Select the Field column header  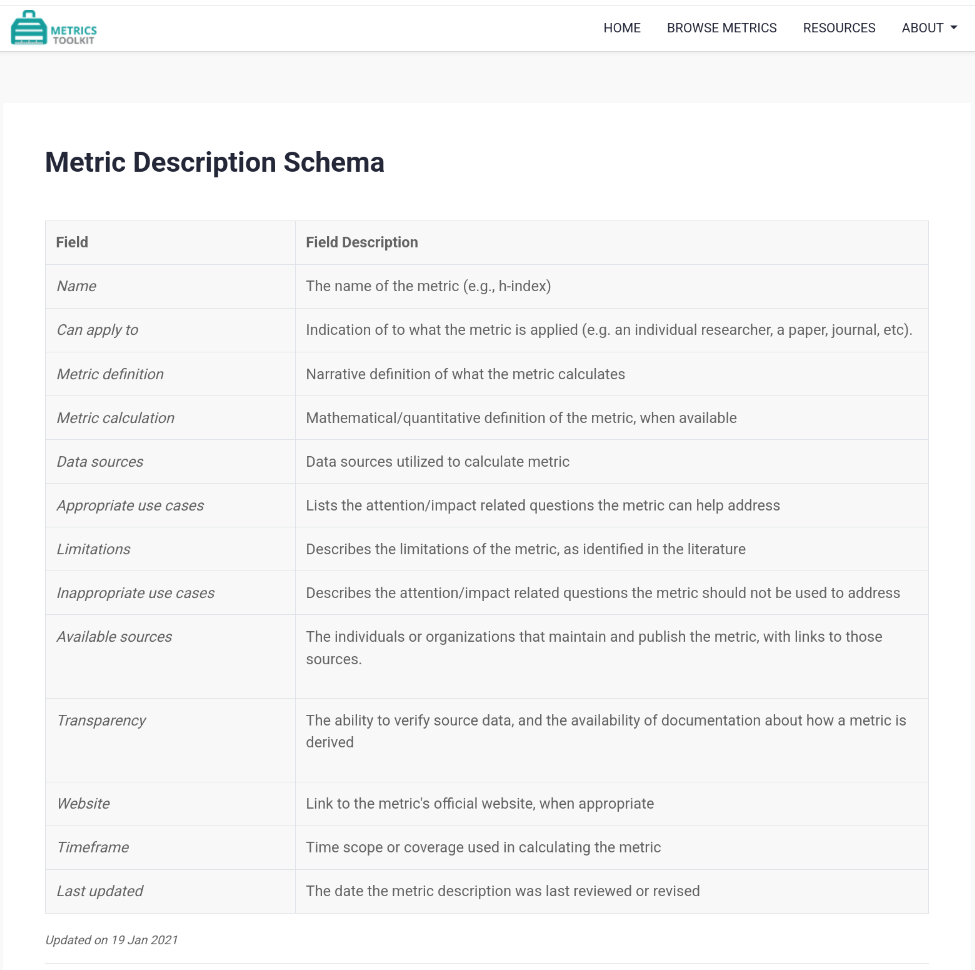[72, 242]
